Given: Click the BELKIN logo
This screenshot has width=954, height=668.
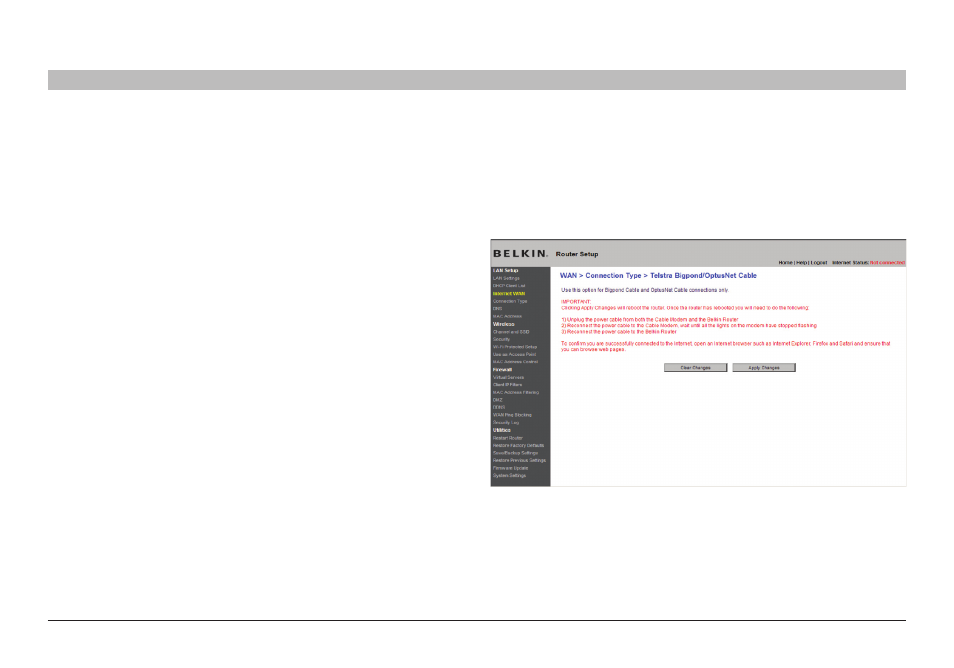Looking at the screenshot, I should click(x=520, y=254).
